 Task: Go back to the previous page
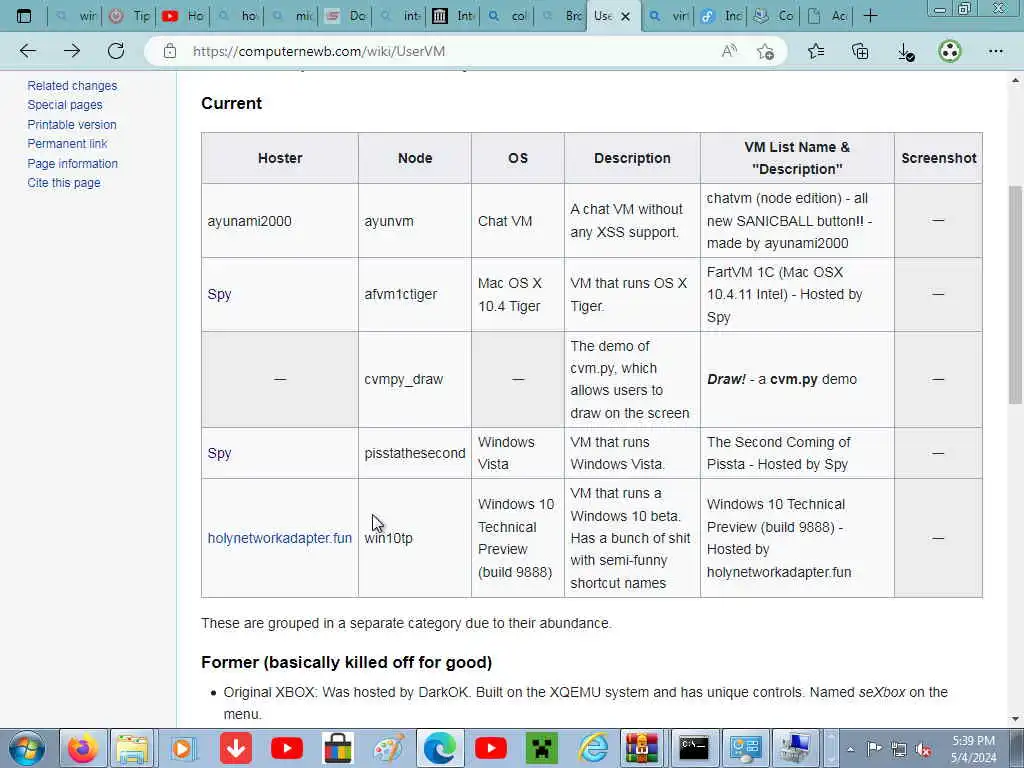pos(28,51)
